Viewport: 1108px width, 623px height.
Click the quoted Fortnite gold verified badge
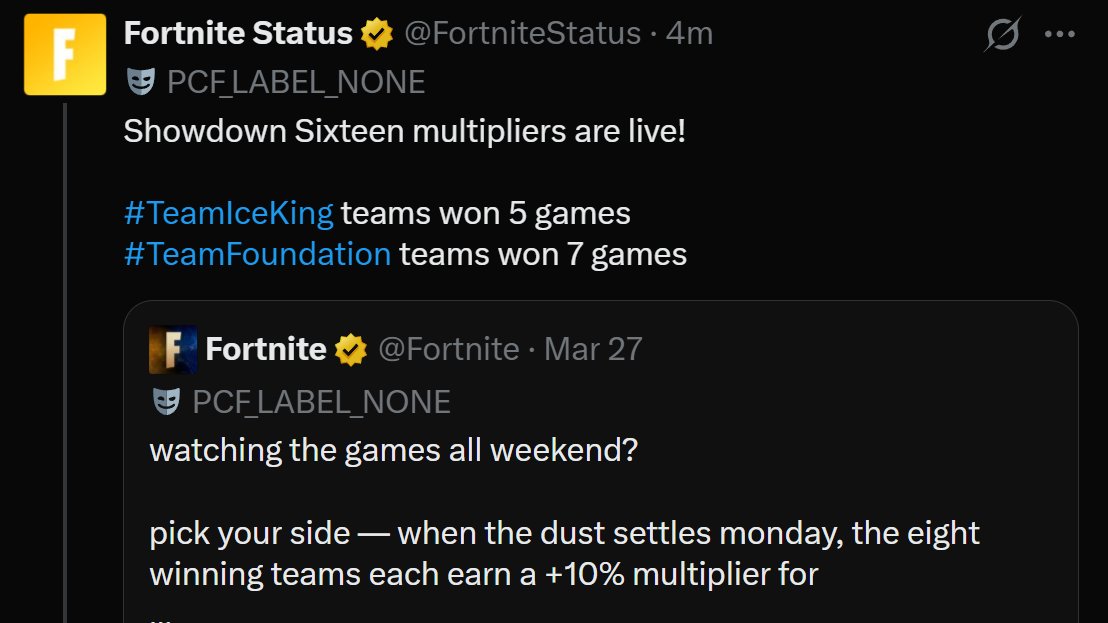point(350,350)
